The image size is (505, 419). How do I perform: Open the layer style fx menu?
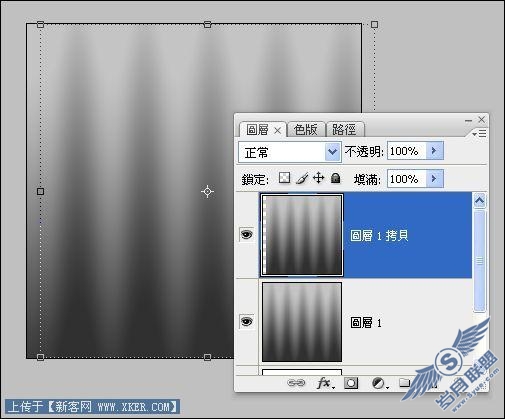tap(325, 383)
